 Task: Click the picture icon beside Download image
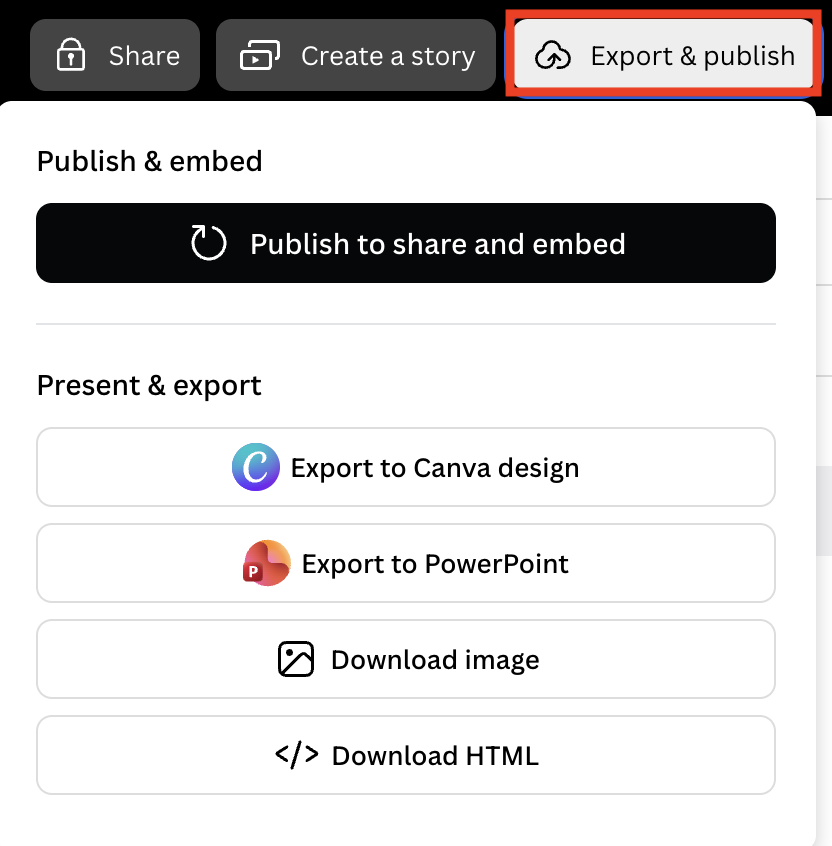point(296,659)
